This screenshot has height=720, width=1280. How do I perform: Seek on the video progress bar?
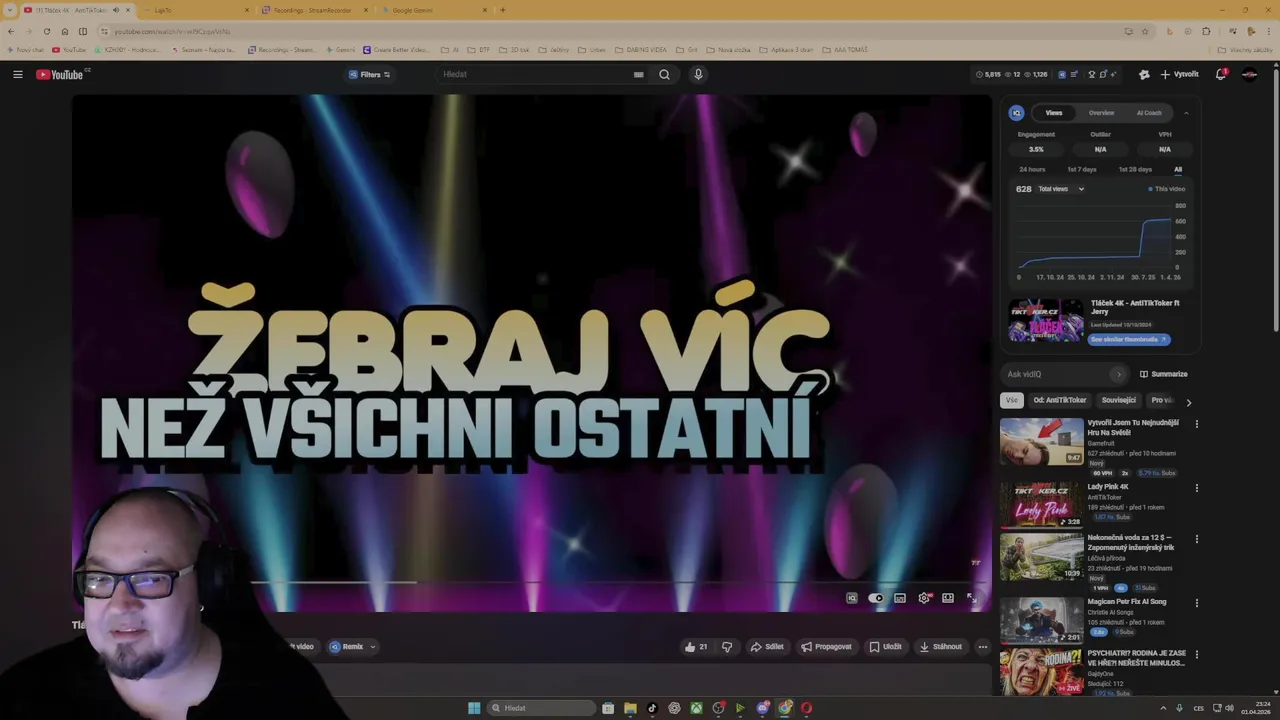tap(531, 582)
